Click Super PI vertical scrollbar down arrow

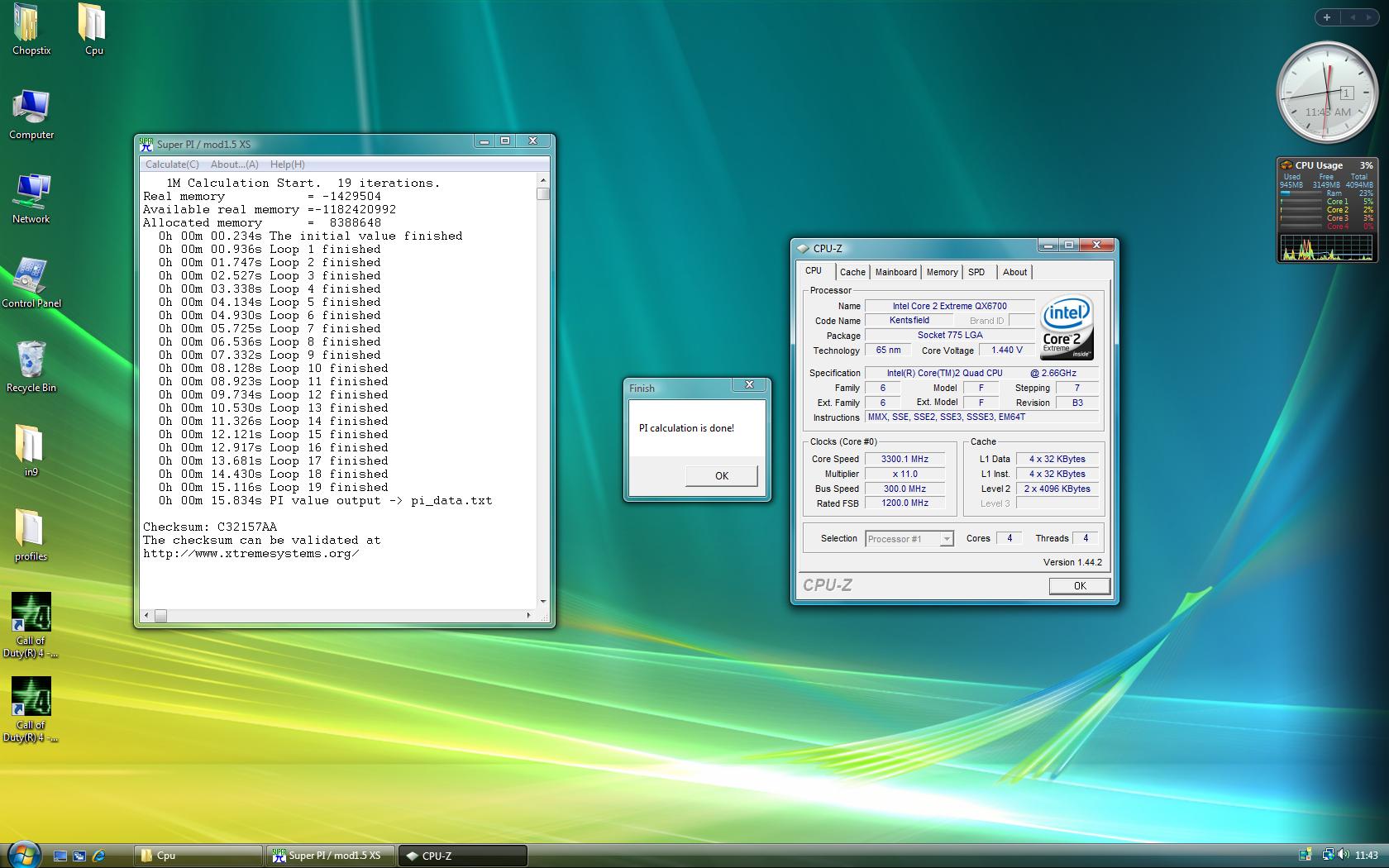pos(543,602)
